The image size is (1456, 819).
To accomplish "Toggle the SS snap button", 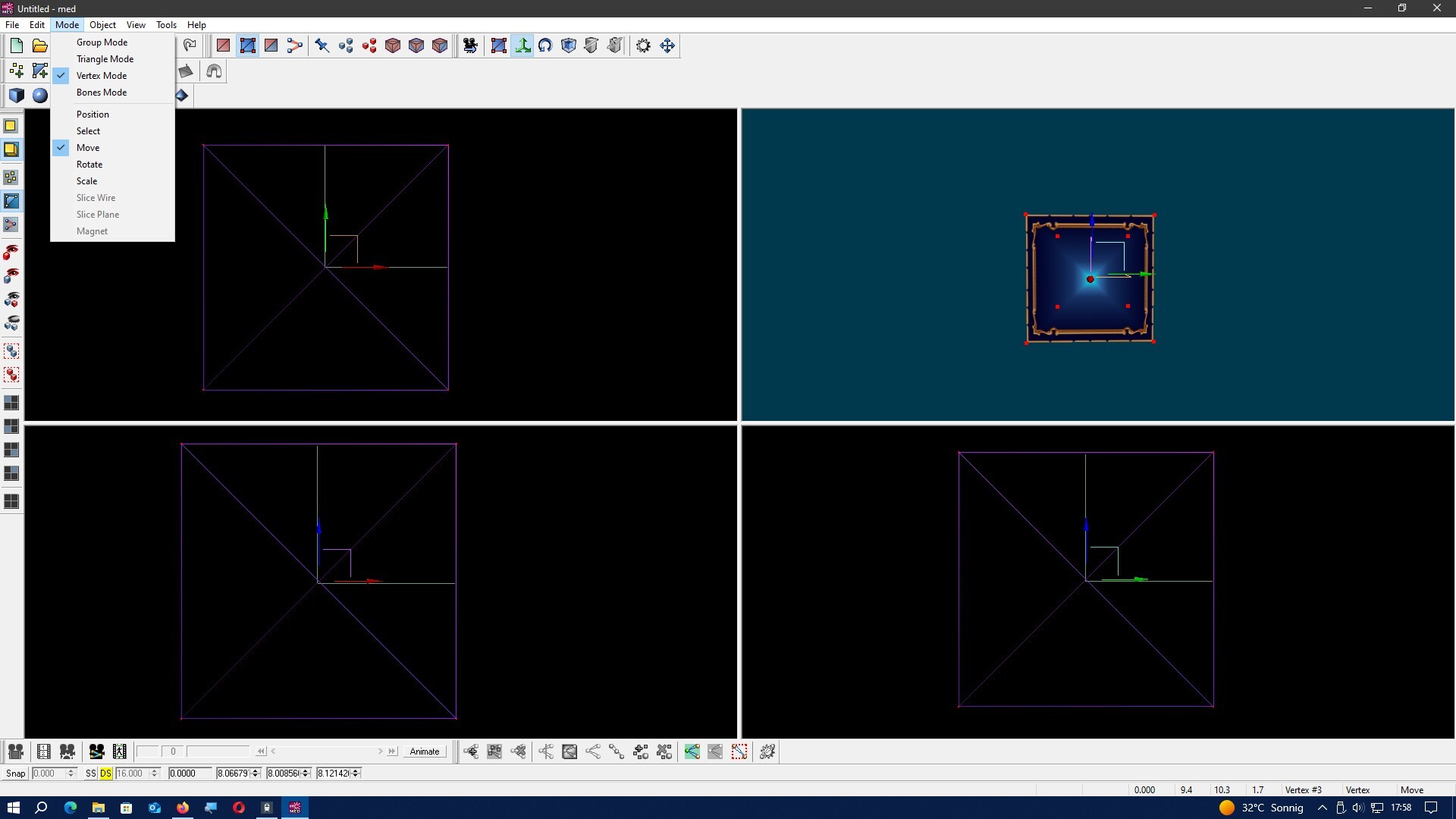I will (90, 773).
